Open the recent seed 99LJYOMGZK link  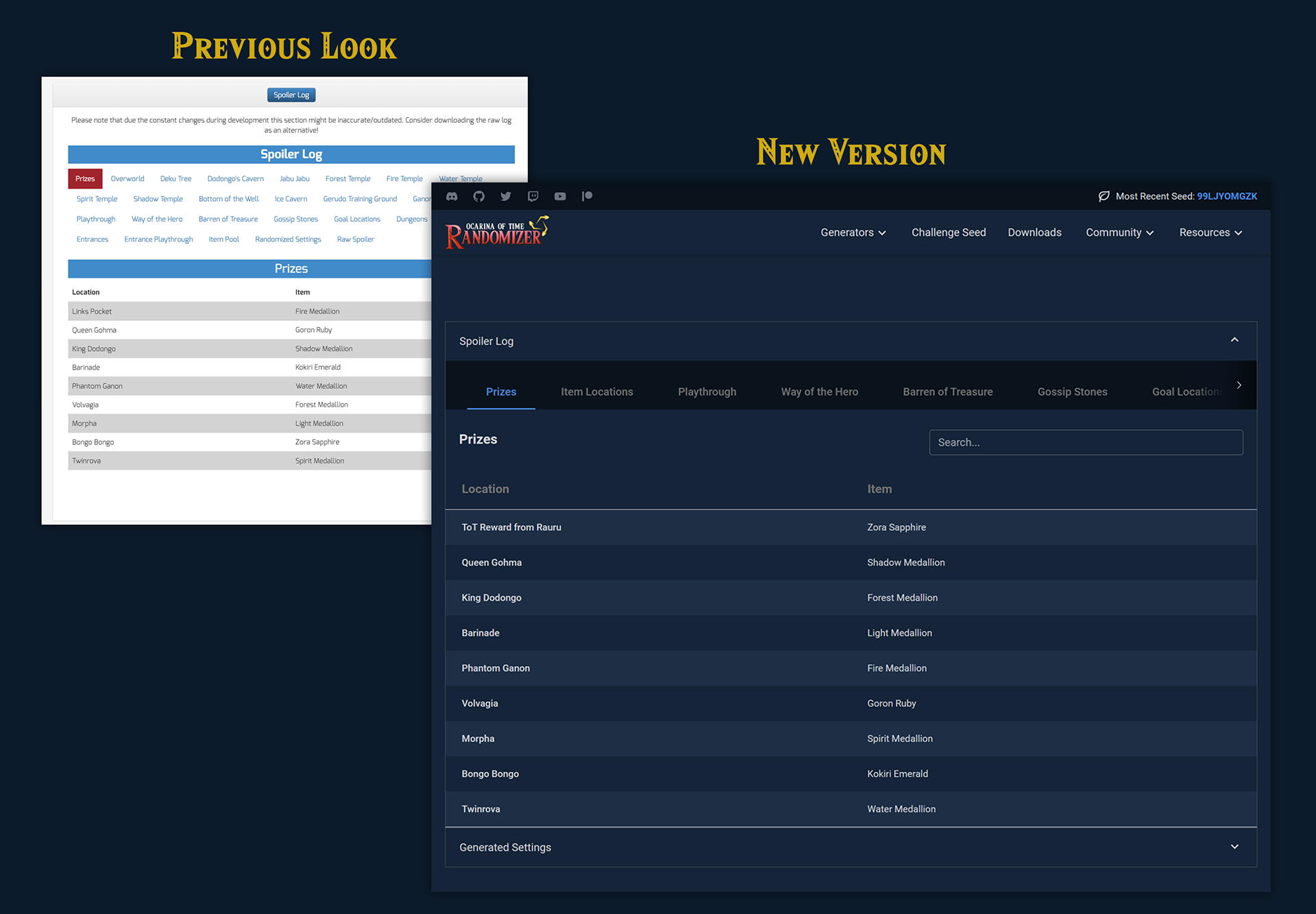click(x=1226, y=196)
